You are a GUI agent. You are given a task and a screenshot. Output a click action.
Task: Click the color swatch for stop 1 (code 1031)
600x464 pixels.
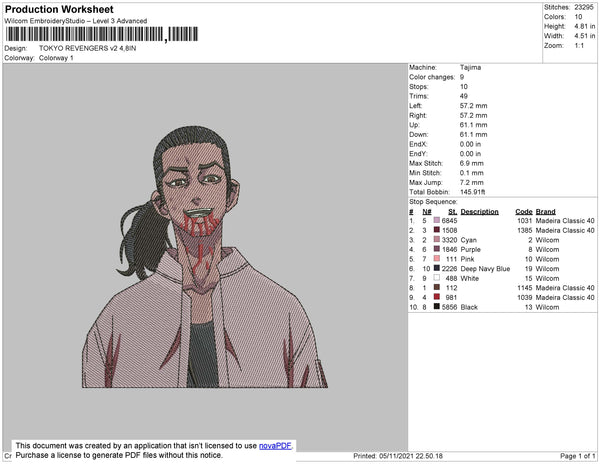click(x=437, y=220)
